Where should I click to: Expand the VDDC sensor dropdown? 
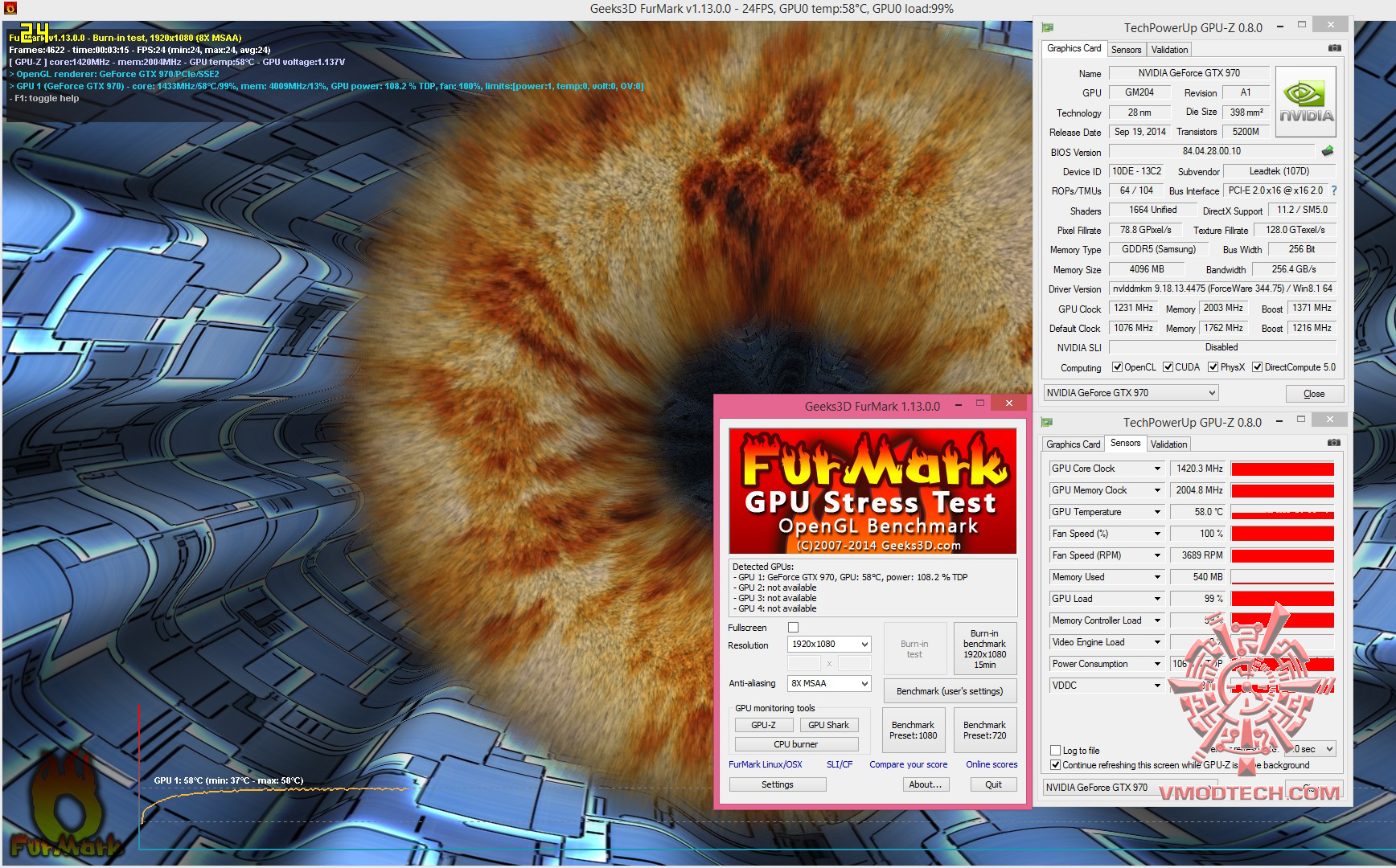click(1157, 686)
